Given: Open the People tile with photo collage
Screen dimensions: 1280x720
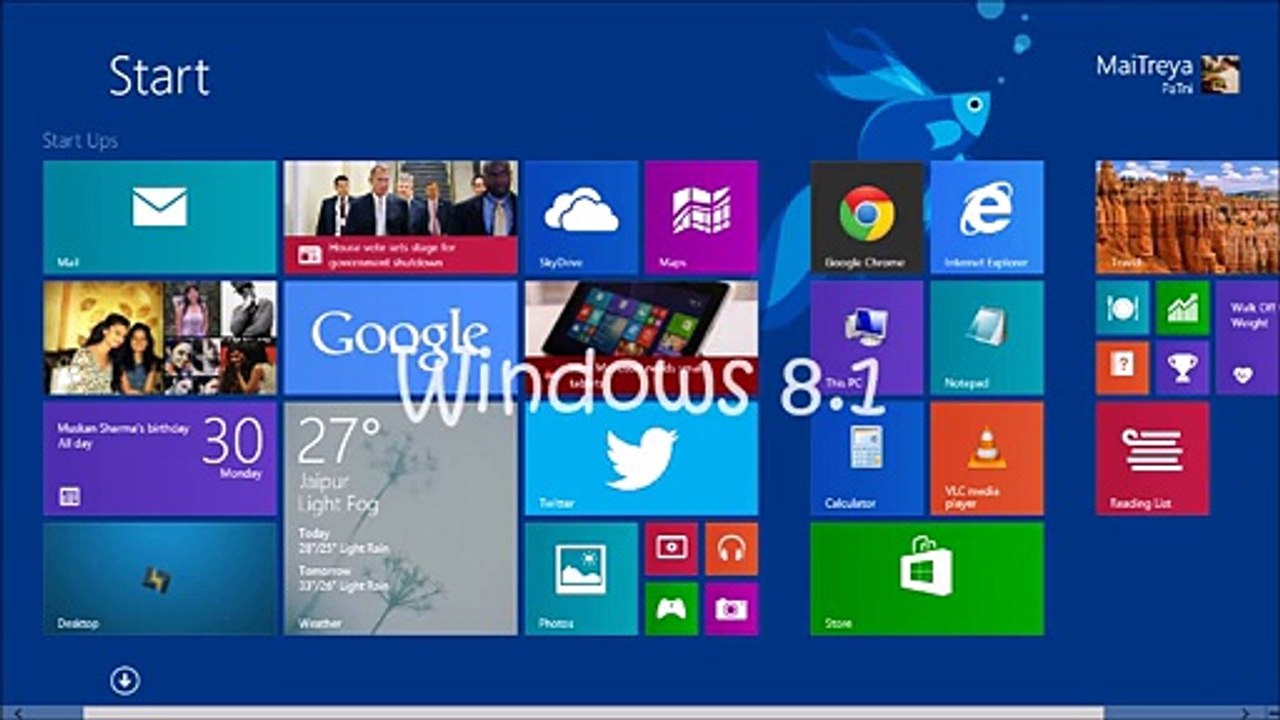Looking at the screenshot, I should point(160,338).
